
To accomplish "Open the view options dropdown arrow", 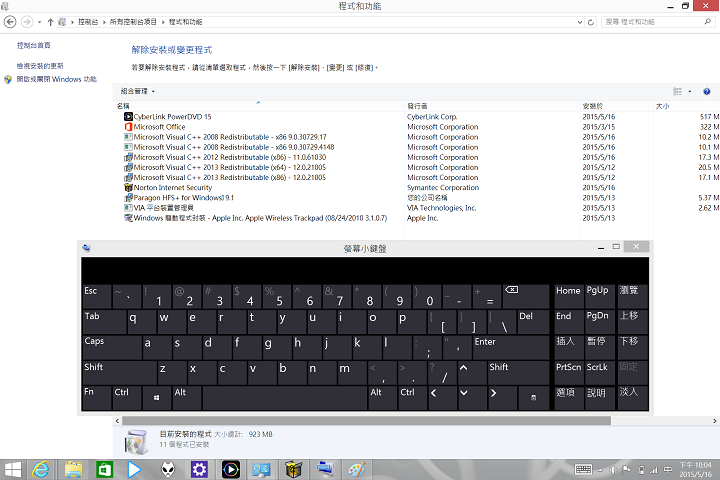I will [x=690, y=91].
